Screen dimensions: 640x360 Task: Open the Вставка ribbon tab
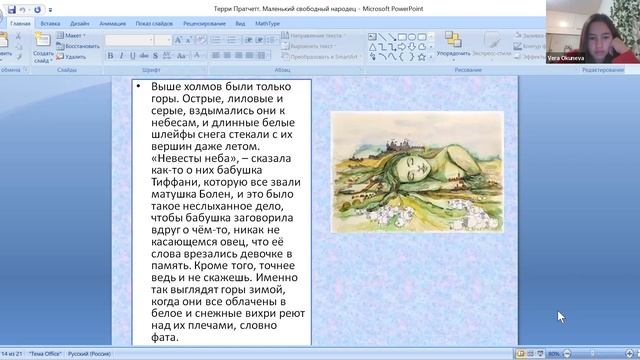pyautogui.click(x=50, y=24)
